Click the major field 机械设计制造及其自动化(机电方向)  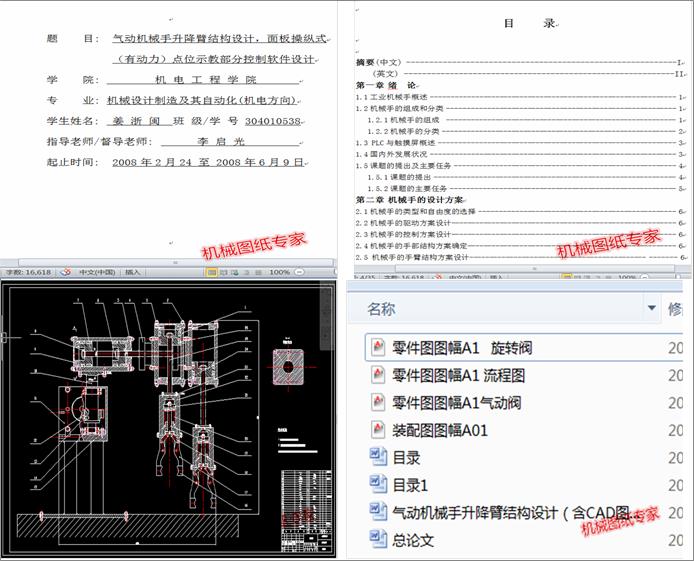pyautogui.click(x=201, y=100)
